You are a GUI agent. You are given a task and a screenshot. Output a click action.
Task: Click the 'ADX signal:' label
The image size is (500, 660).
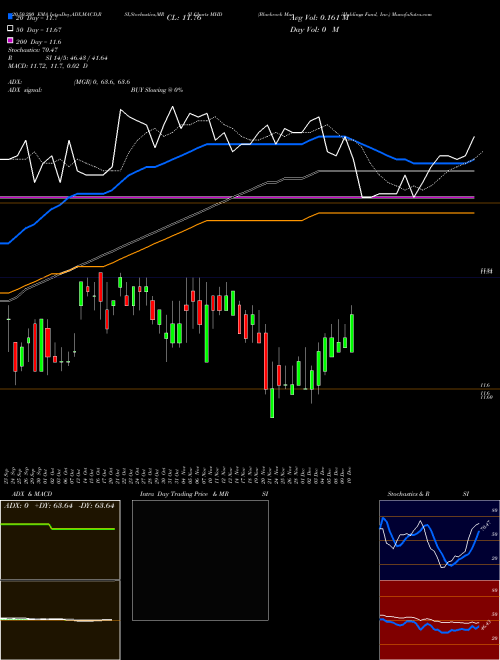tap(25, 90)
